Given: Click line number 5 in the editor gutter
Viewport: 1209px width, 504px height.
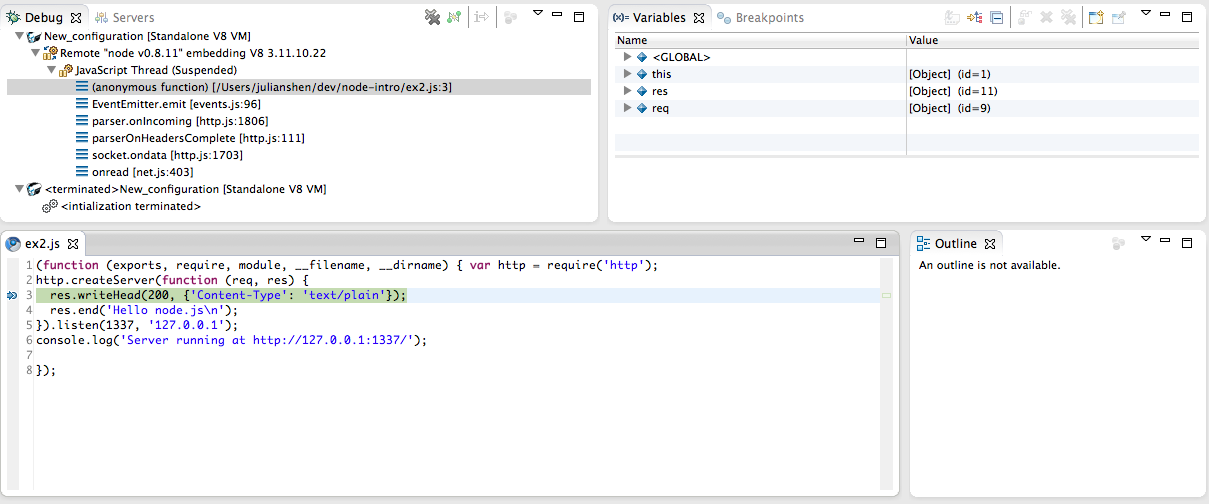Looking at the screenshot, I should [x=29, y=325].
